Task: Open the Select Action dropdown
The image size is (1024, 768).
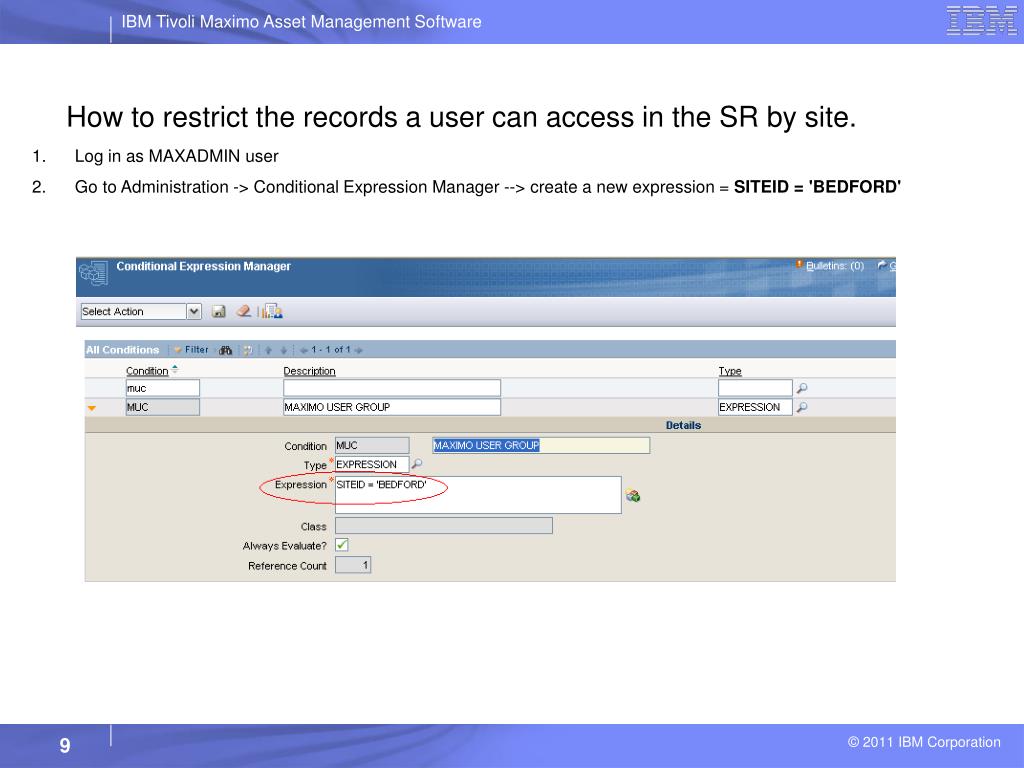Action: [140, 312]
